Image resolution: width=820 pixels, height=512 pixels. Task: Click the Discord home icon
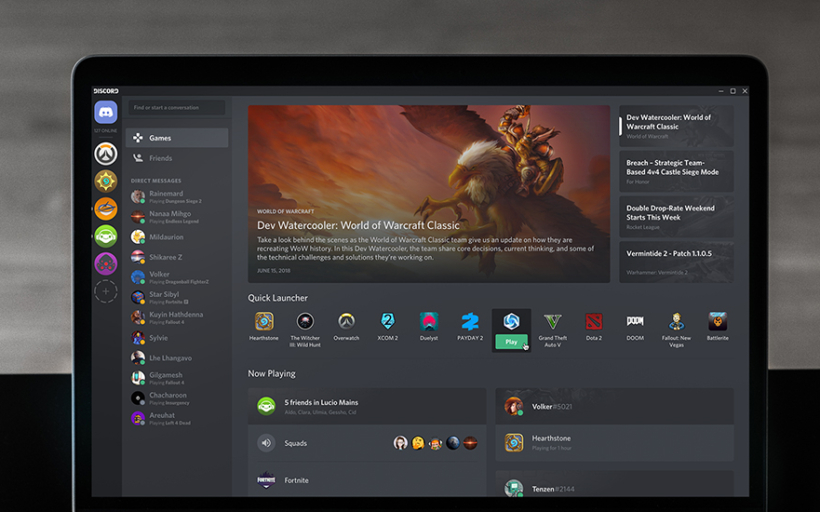point(106,112)
